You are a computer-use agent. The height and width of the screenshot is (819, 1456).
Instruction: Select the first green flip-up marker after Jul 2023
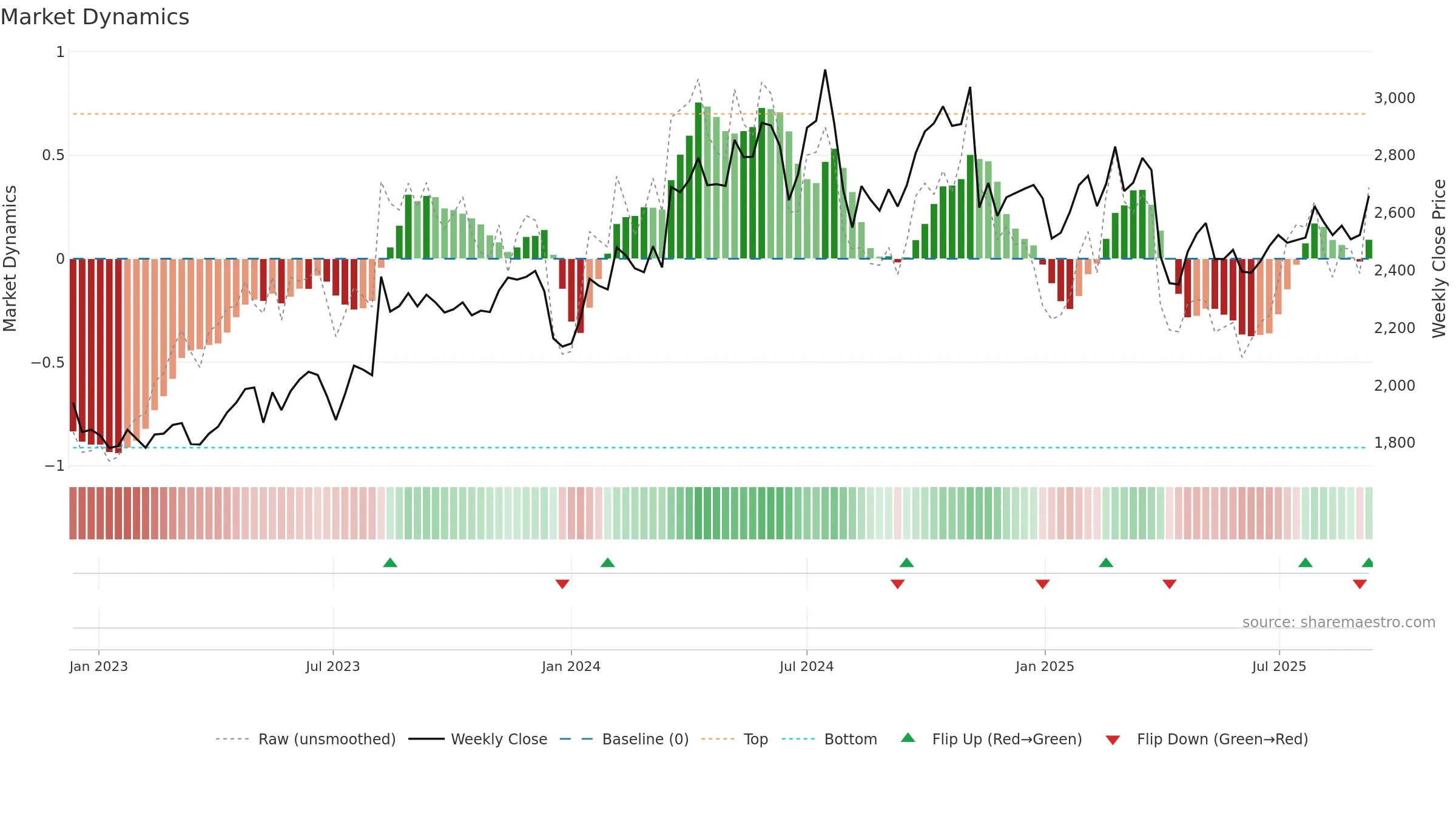[390, 562]
